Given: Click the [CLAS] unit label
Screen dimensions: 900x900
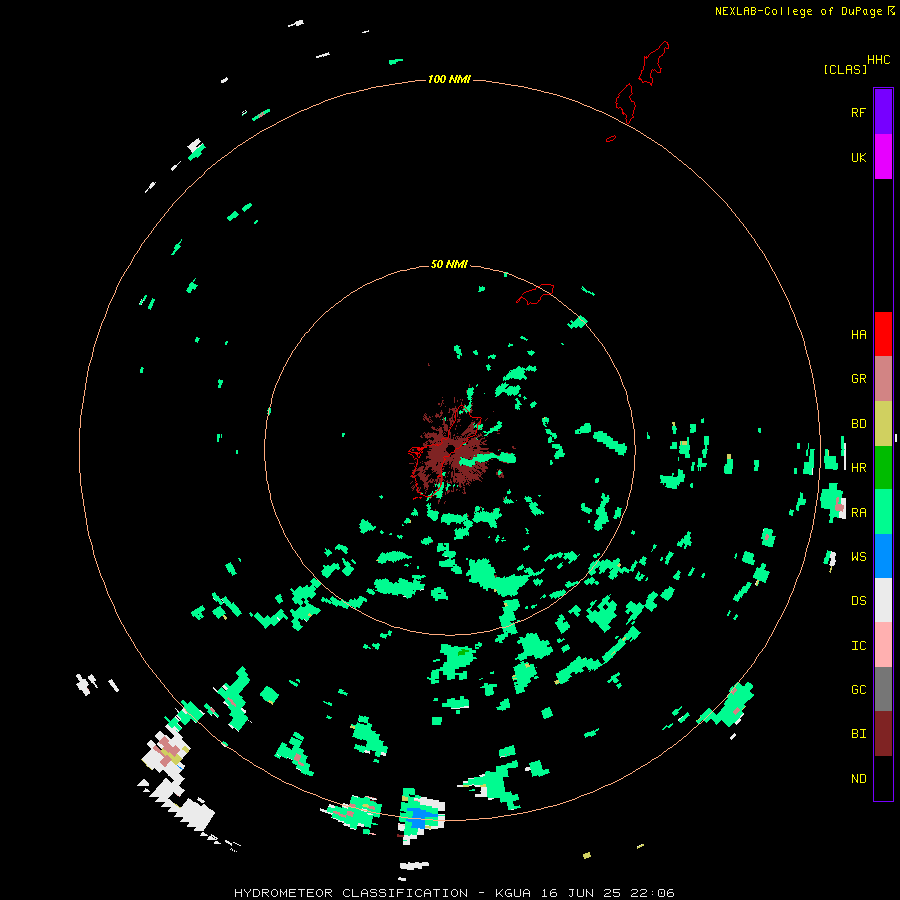Looking at the screenshot, I should coord(844,69).
